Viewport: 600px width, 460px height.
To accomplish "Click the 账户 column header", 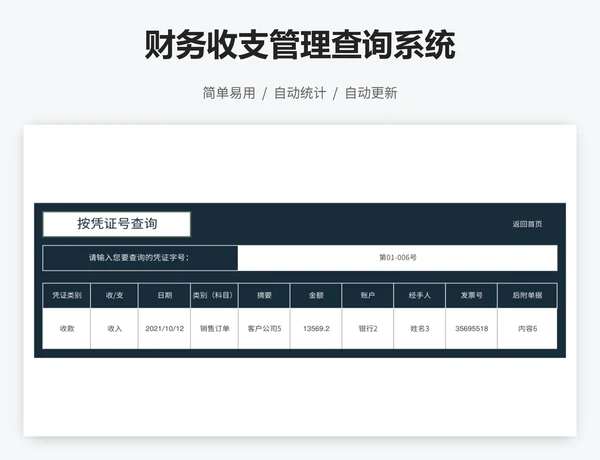I will point(368,295).
